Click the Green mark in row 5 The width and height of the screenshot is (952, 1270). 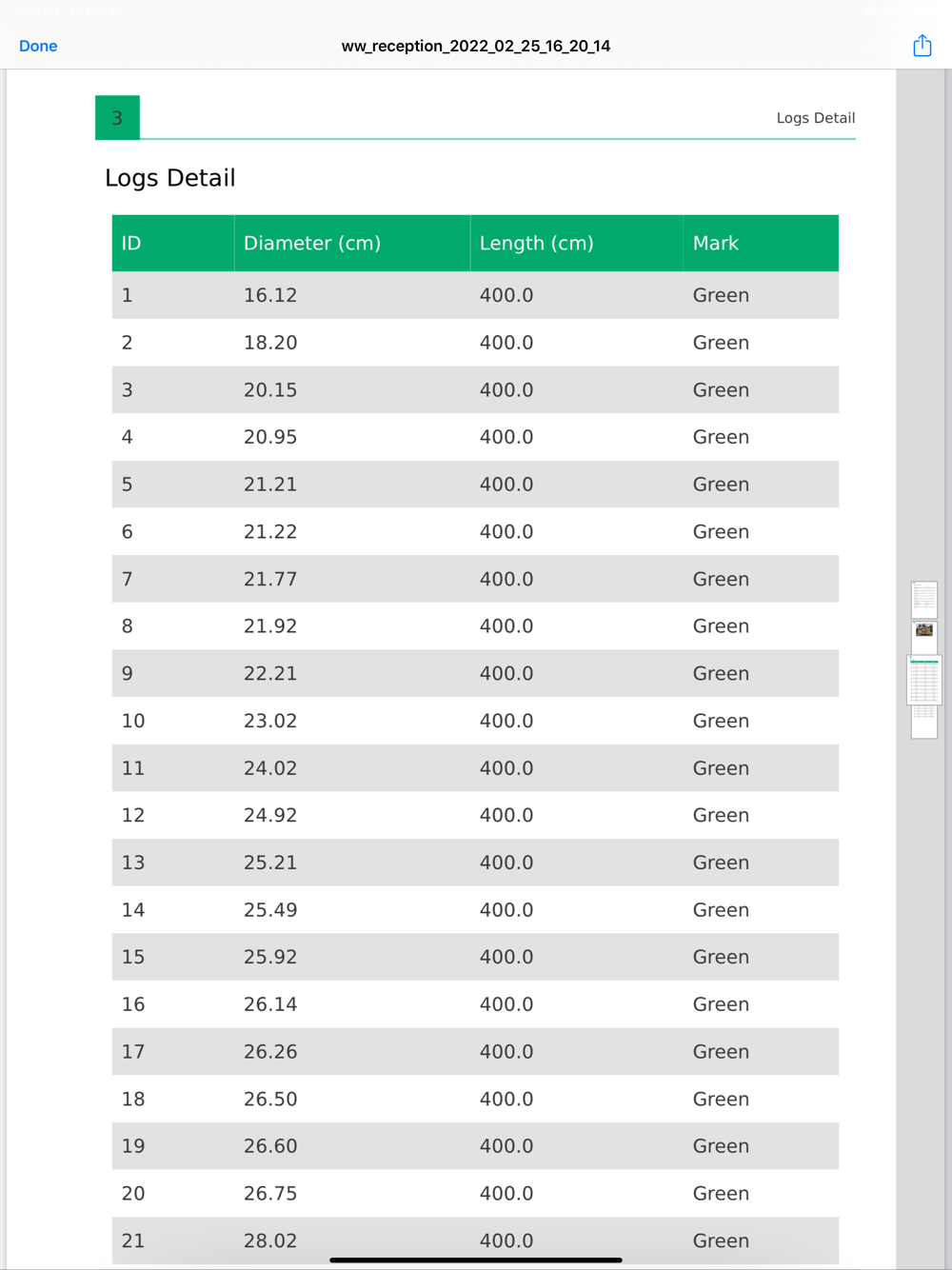point(721,485)
